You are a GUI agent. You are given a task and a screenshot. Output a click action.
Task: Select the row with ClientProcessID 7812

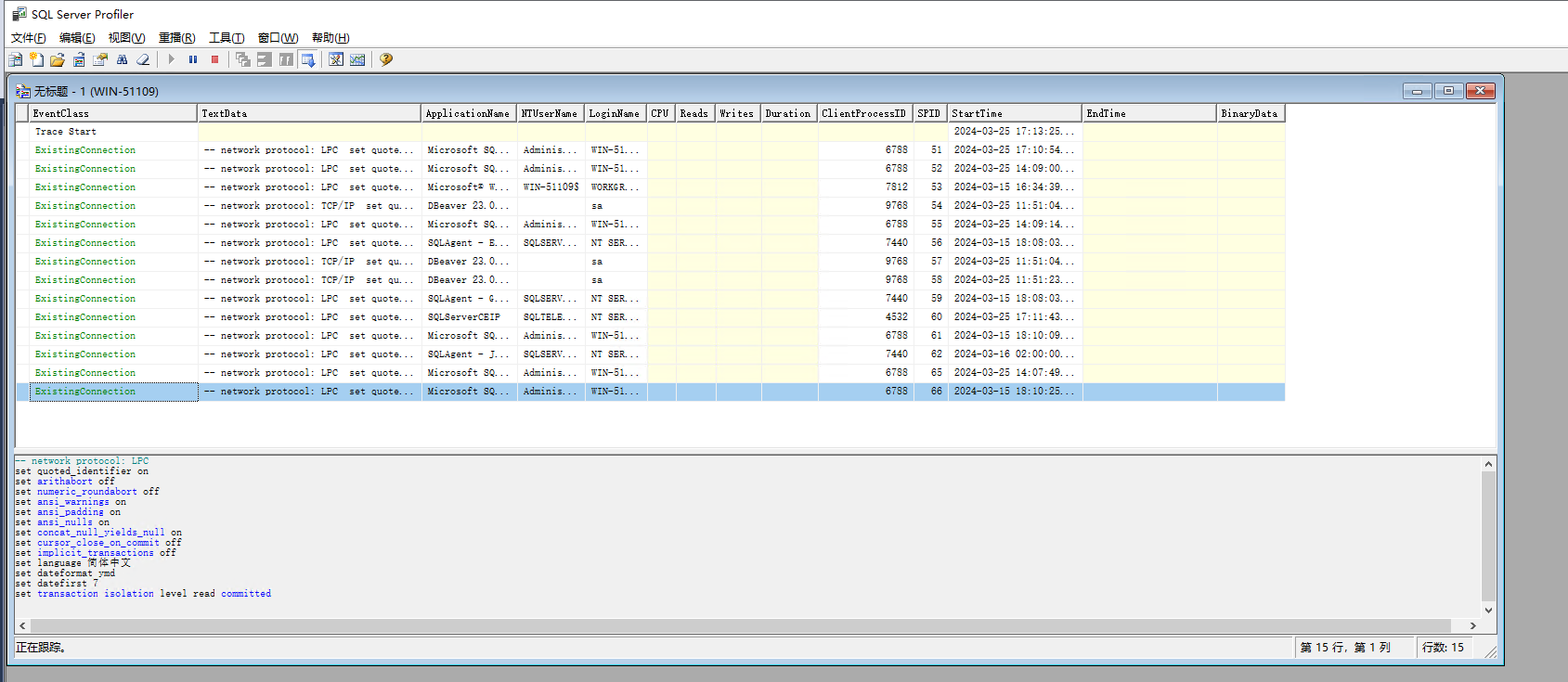tap(651, 187)
